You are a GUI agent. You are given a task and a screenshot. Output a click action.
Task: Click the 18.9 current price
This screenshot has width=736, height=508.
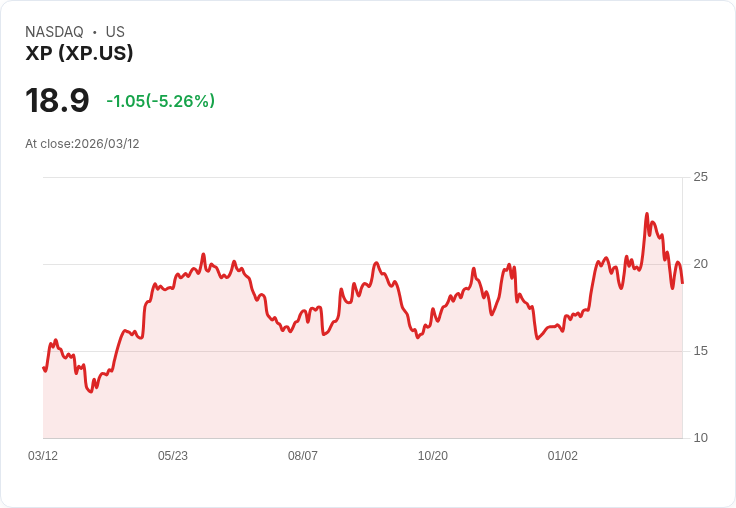click(57, 101)
